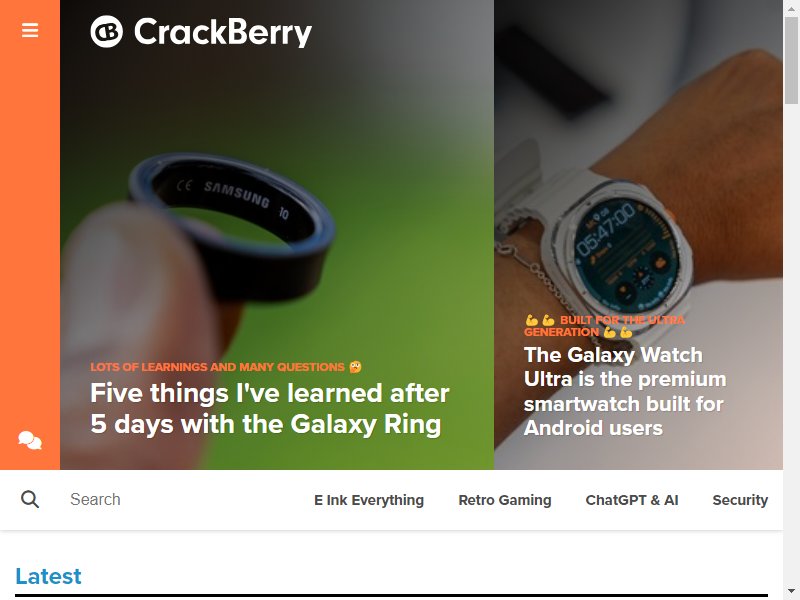Select the Security nav item
800x600 pixels.
pos(740,500)
